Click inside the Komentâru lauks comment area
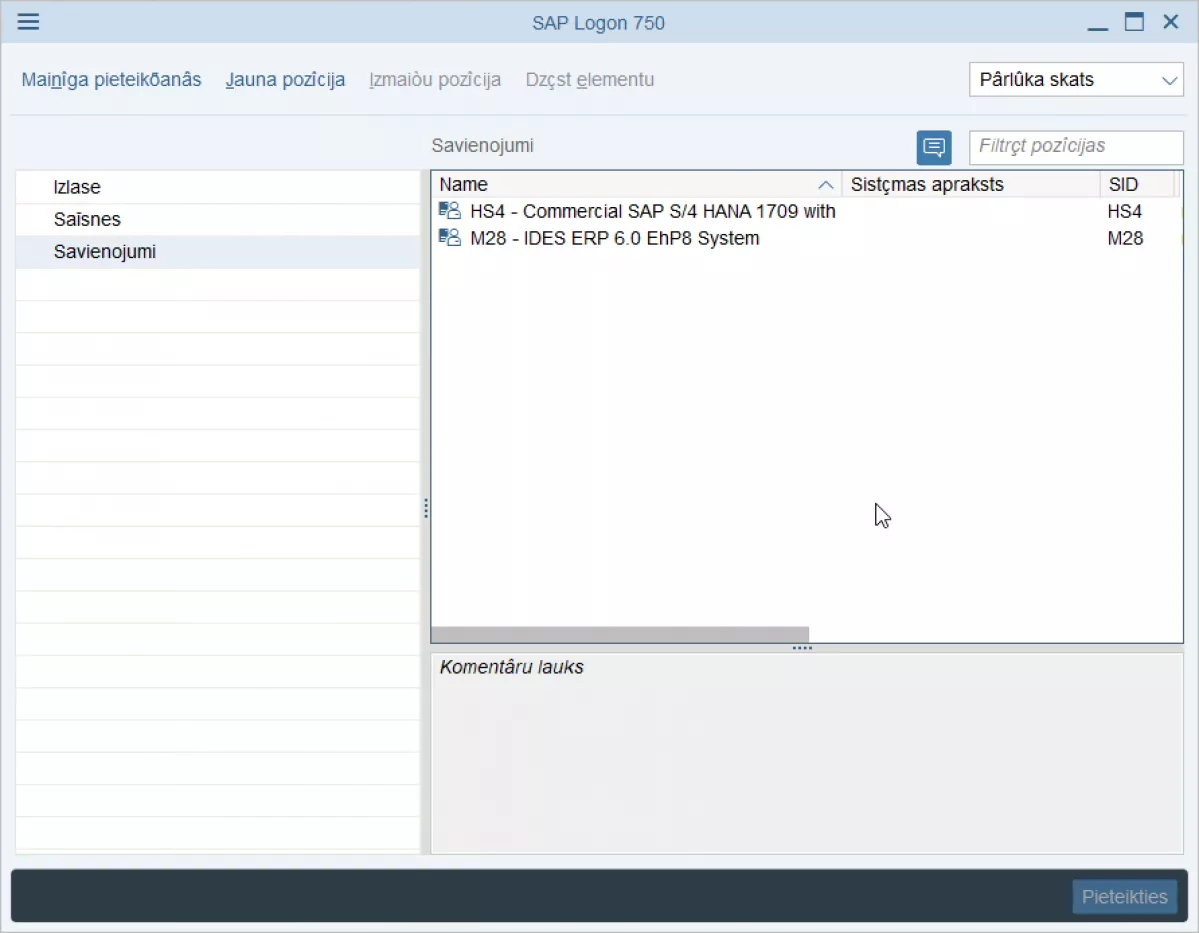 [807, 753]
